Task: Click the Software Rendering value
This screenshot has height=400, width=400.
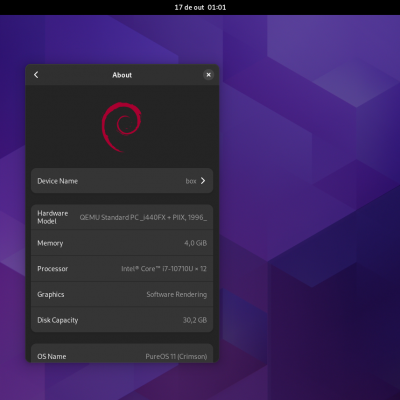Action: click(x=177, y=294)
